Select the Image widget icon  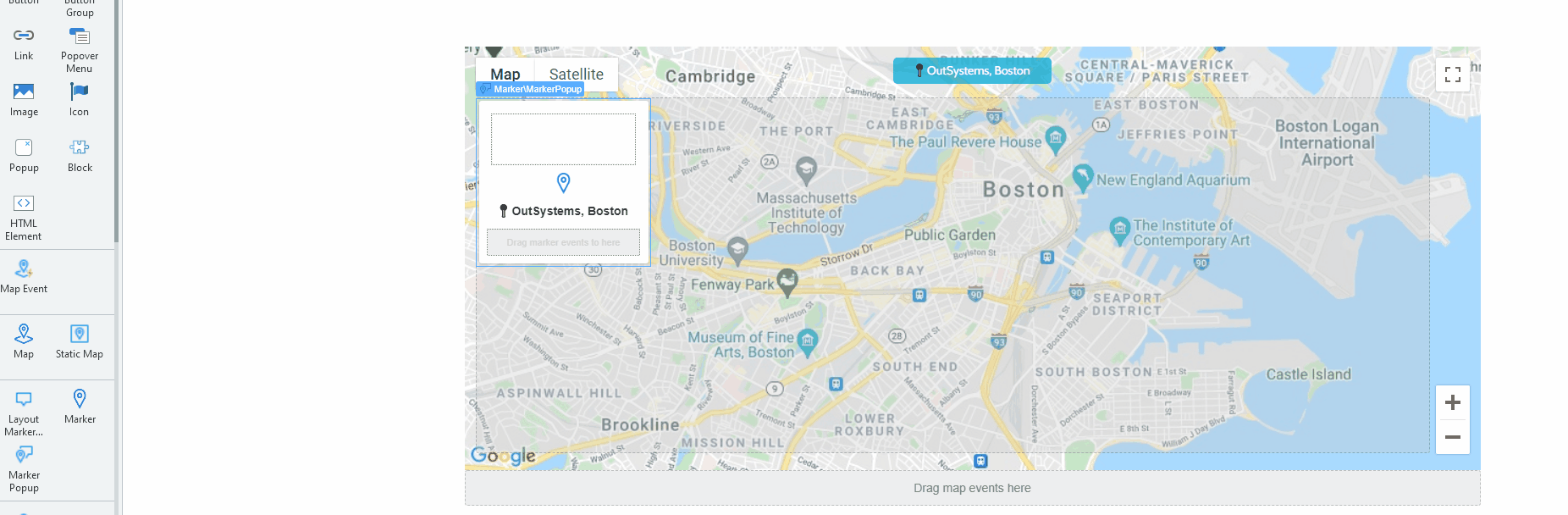click(24, 91)
